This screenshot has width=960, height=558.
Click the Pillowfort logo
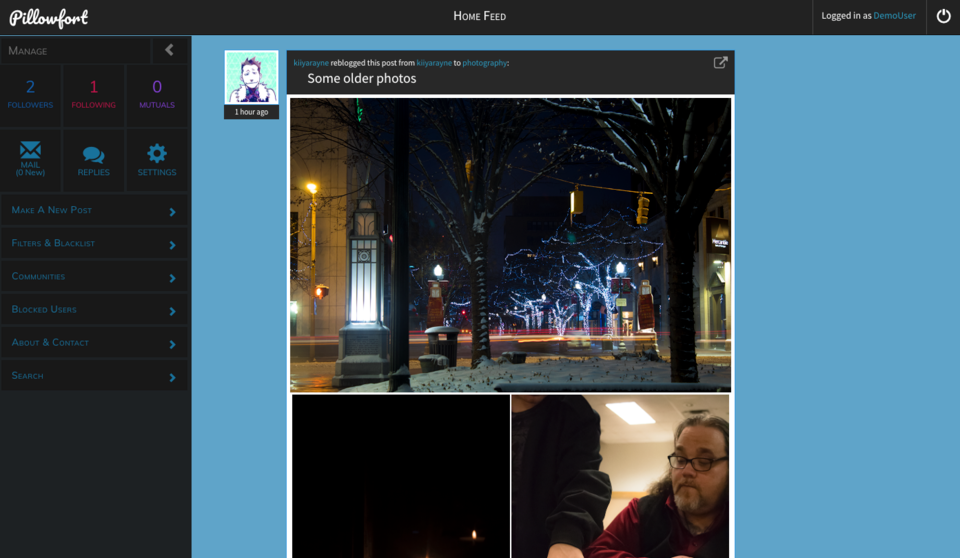click(x=49, y=17)
